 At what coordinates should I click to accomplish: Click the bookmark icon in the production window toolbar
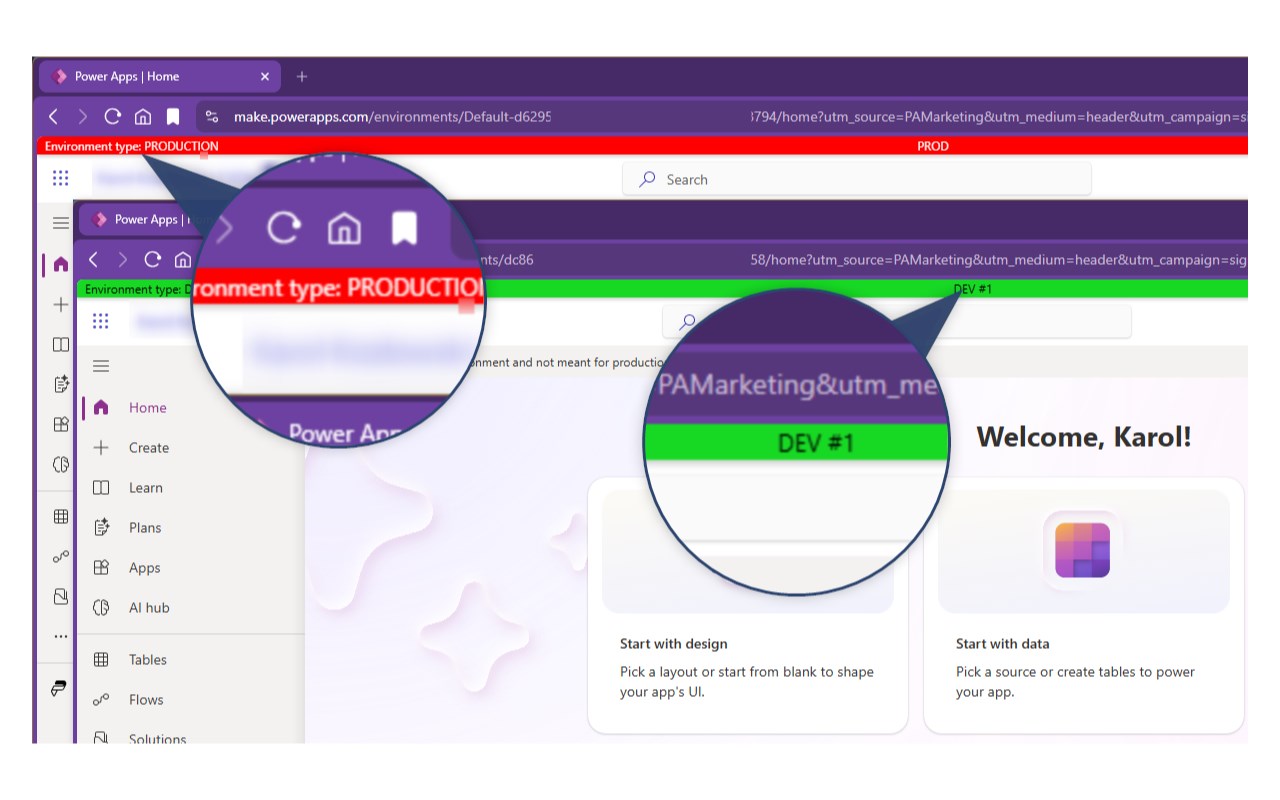[173, 117]
